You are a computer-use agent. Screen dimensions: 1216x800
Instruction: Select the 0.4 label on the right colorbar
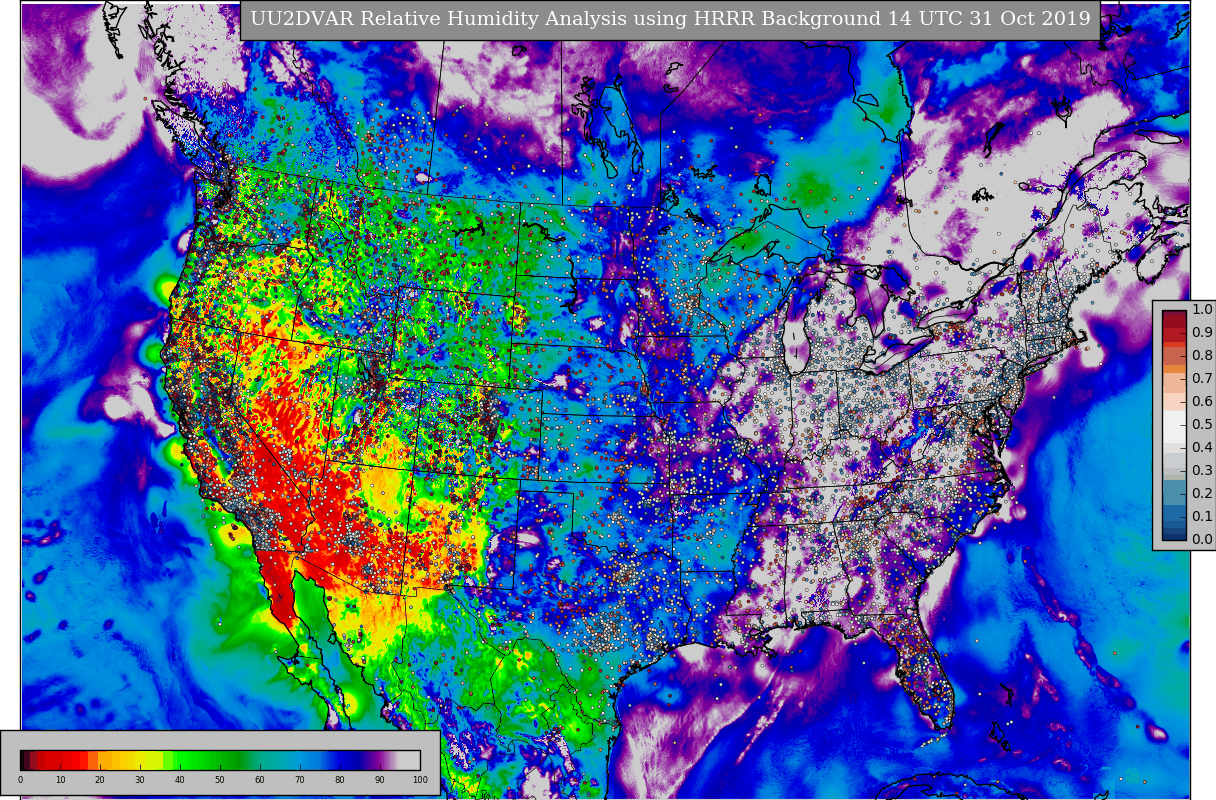pyautogui.click(x=1202, y=448)
